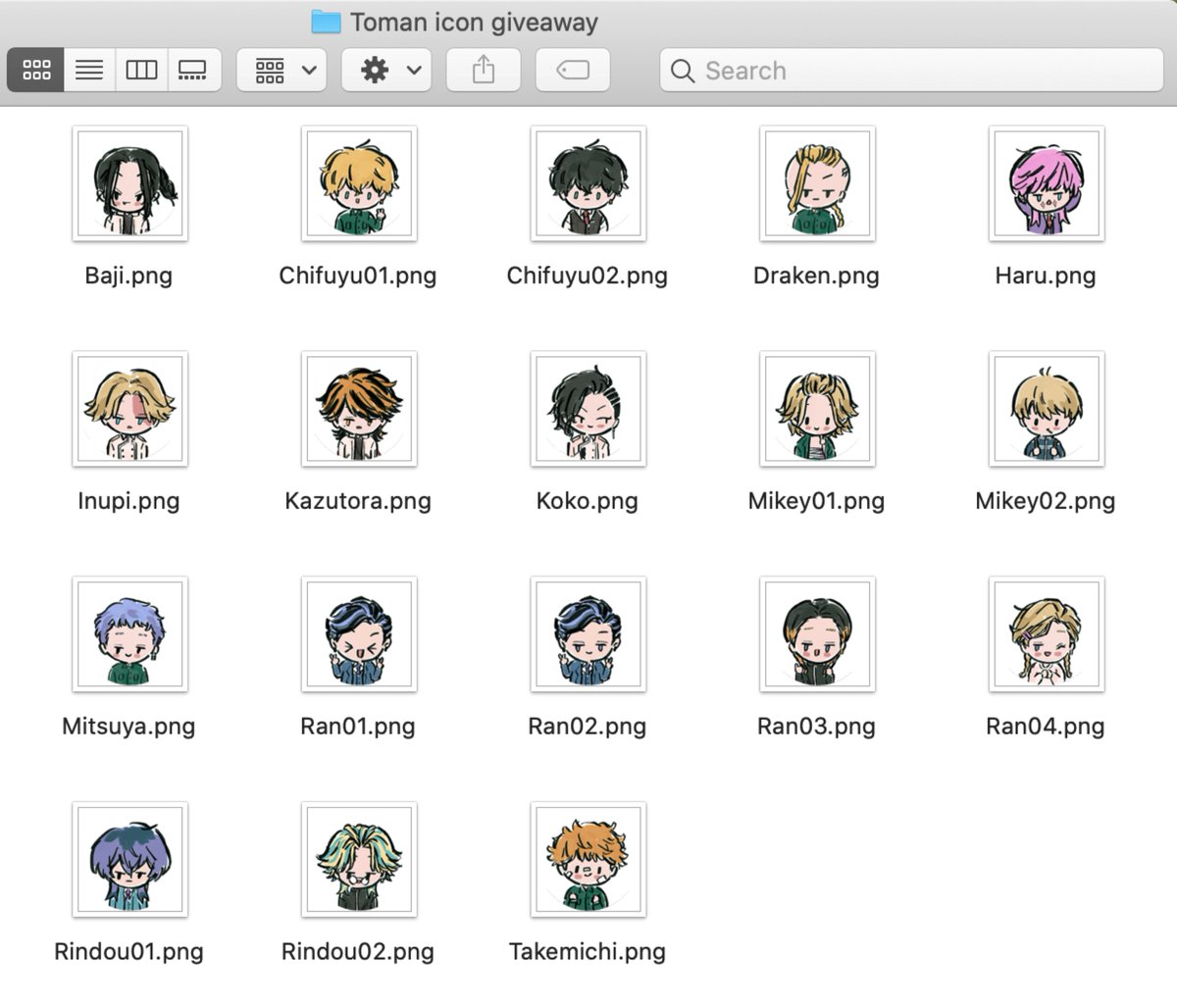The height and width of the screenshot is (1008, 1177).
Task: Select the Kazutora.png thumbnail
Action: tap(359, 409)
